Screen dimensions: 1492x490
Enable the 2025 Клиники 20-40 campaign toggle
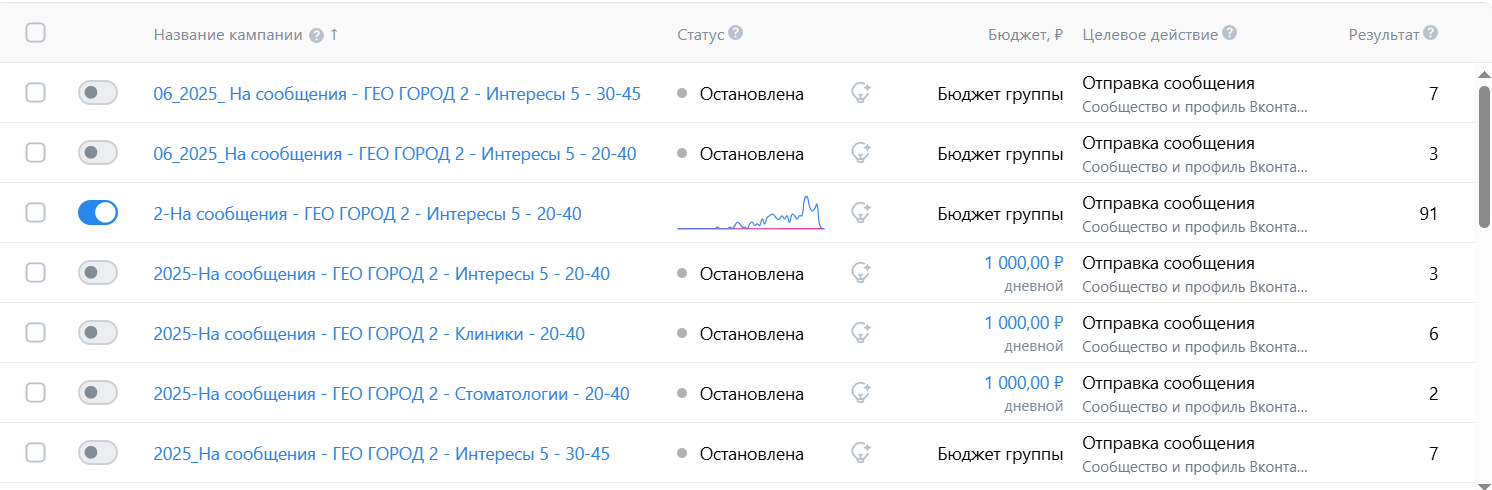click(x=98, y=333)
